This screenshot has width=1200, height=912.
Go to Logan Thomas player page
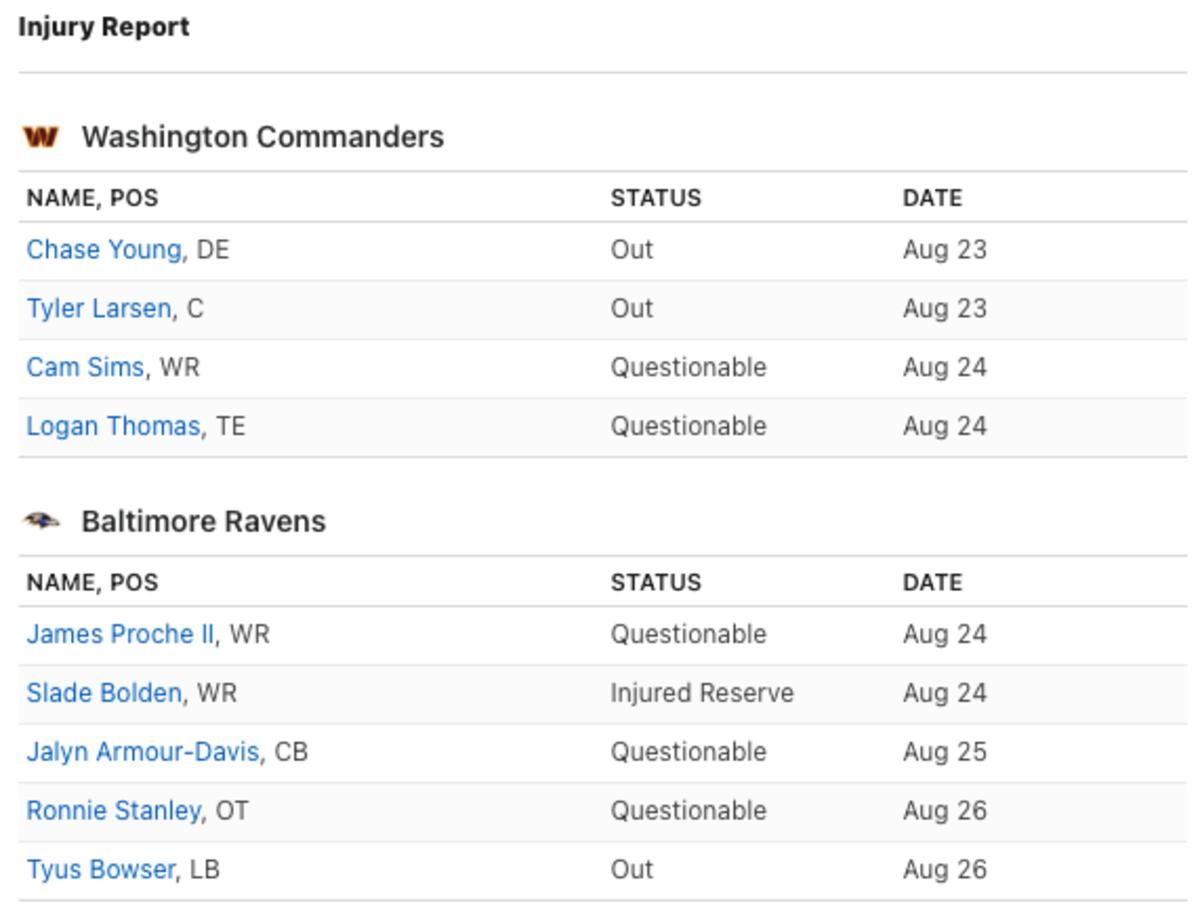113,426
